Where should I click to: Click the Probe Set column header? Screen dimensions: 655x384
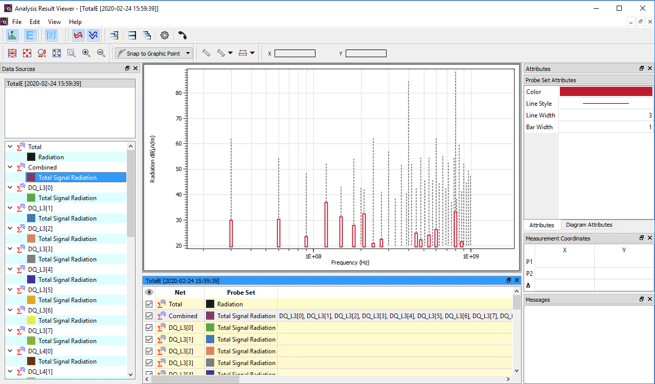pos(241,292)
